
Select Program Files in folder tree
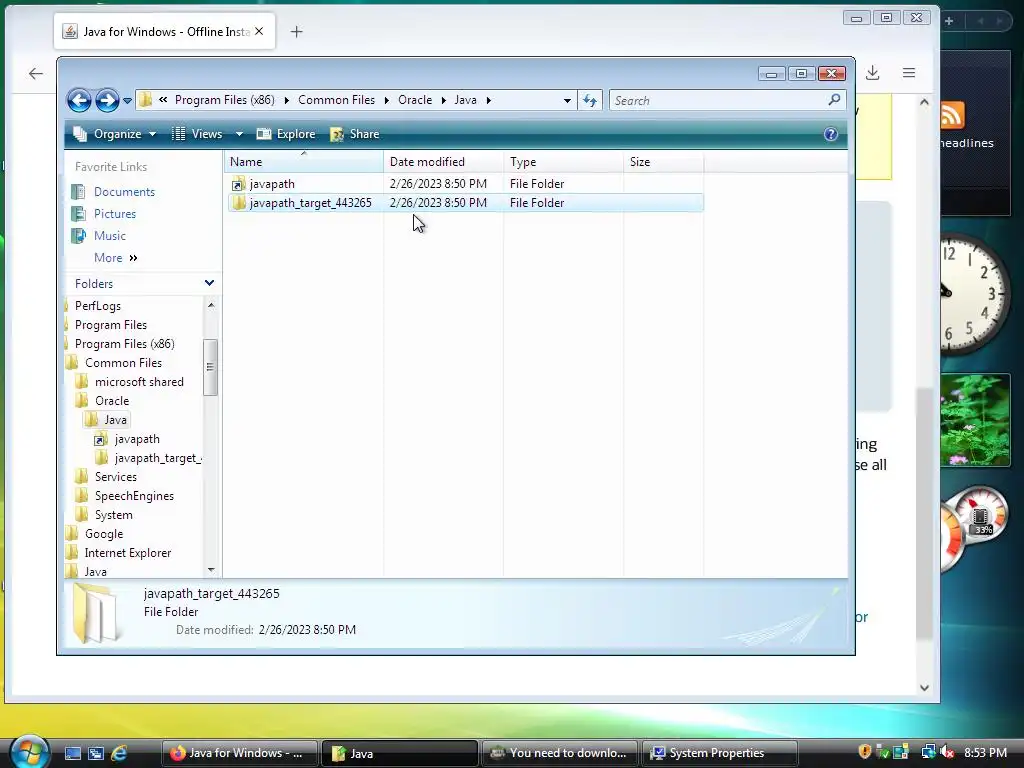tap(110, 325)
